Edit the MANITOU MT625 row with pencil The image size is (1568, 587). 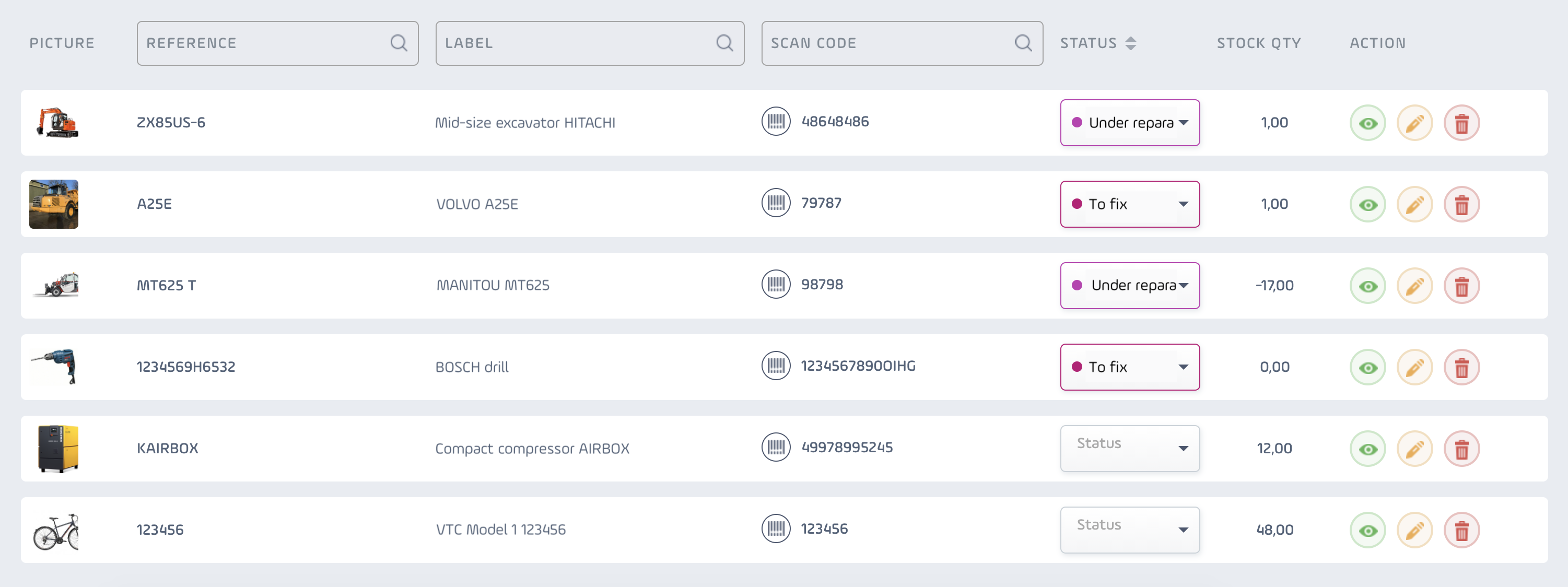[1414, 286]
